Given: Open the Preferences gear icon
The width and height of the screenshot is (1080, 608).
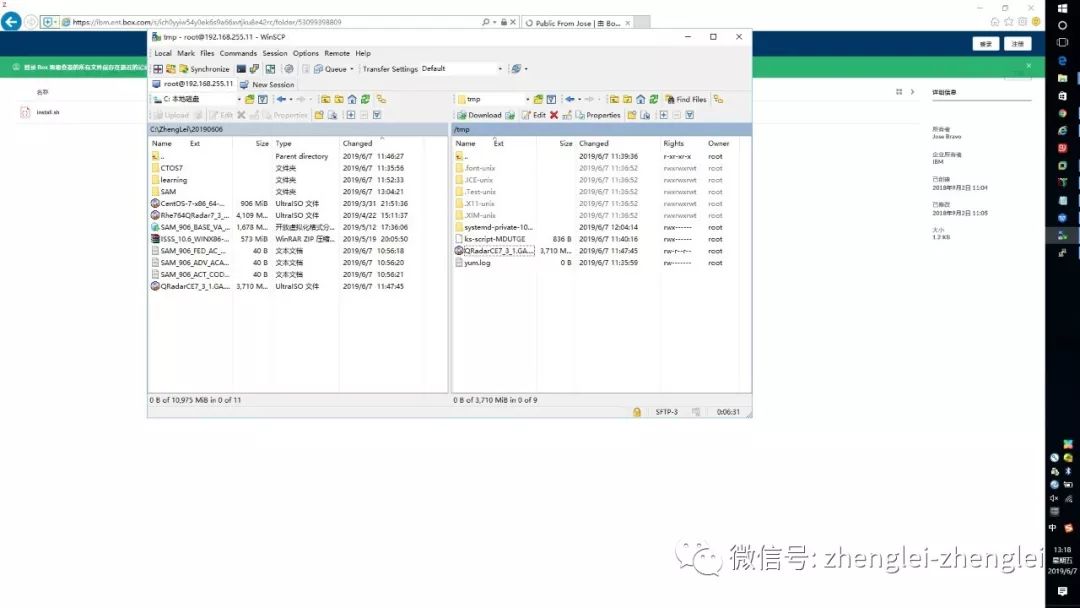Looking at the screenshot, I should [x=289, y=69].
